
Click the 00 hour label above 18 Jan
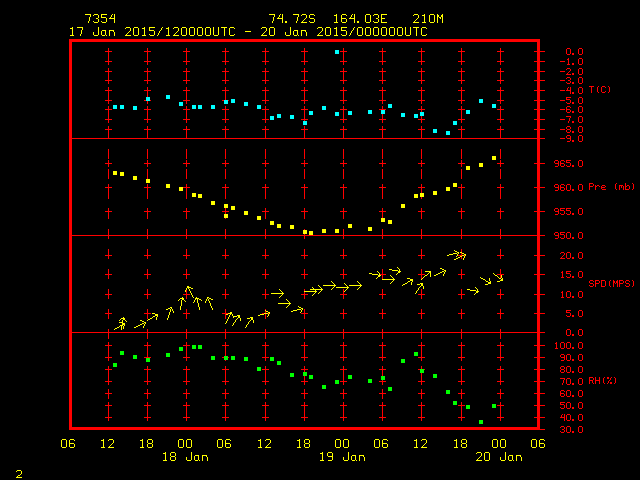185,444
